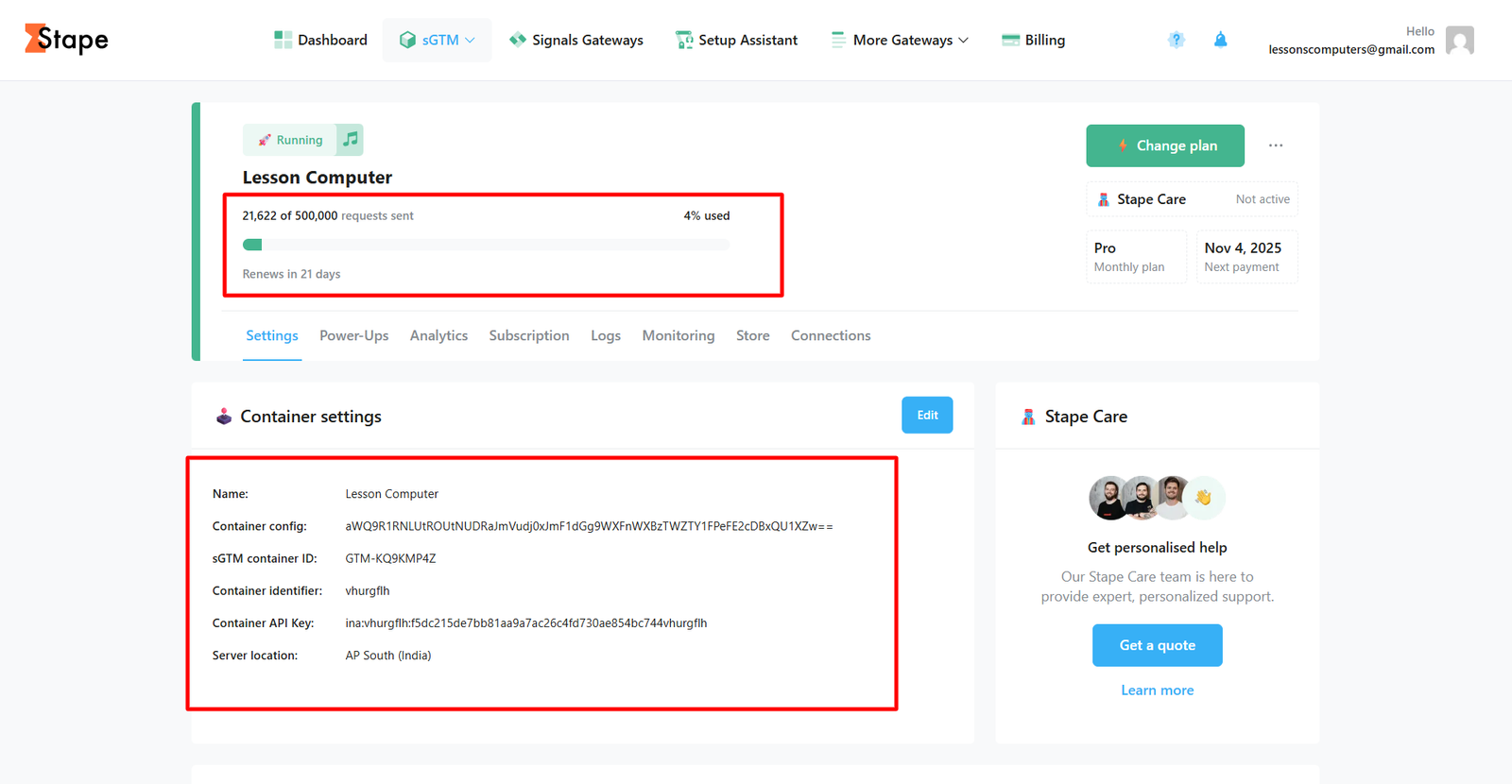Click the Stape logo
The image size is (1512, 784).
[66, 39]
